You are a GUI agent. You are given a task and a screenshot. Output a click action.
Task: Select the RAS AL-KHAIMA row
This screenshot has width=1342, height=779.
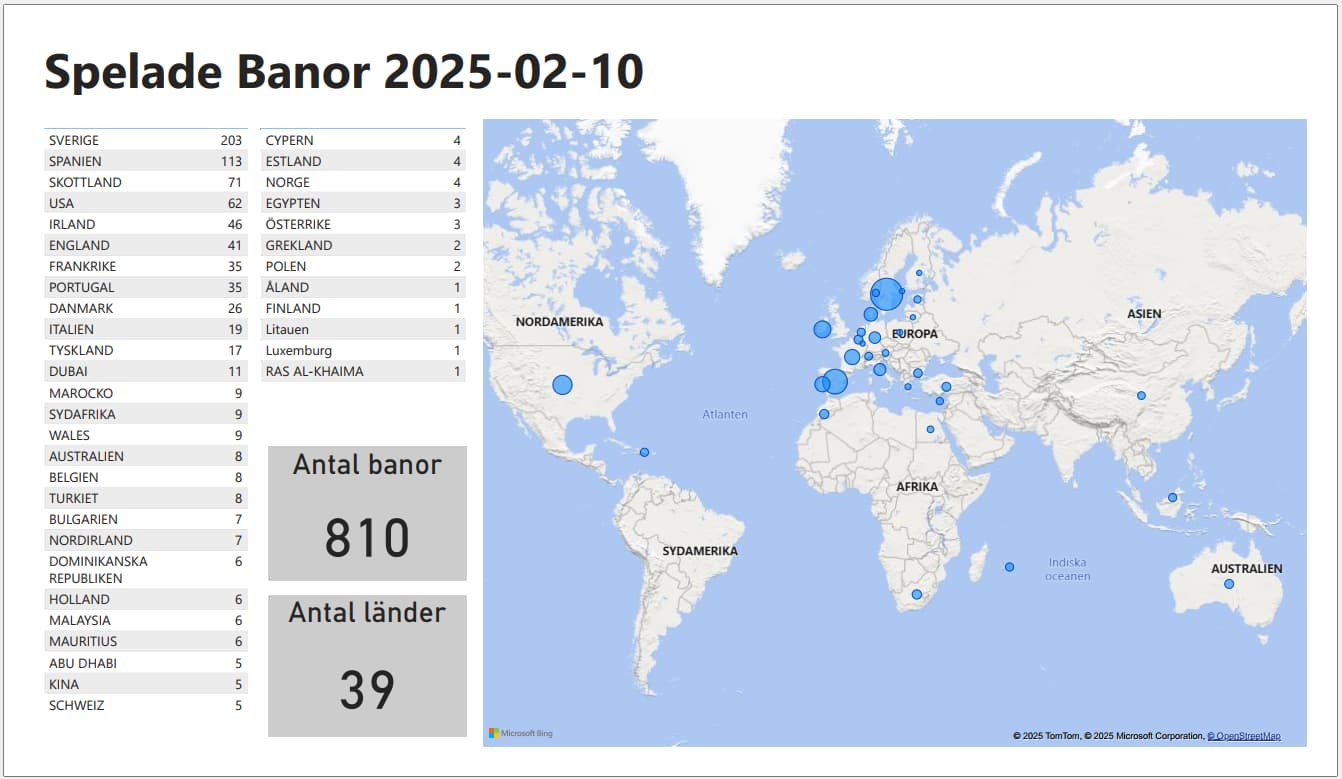click(363, 371)
